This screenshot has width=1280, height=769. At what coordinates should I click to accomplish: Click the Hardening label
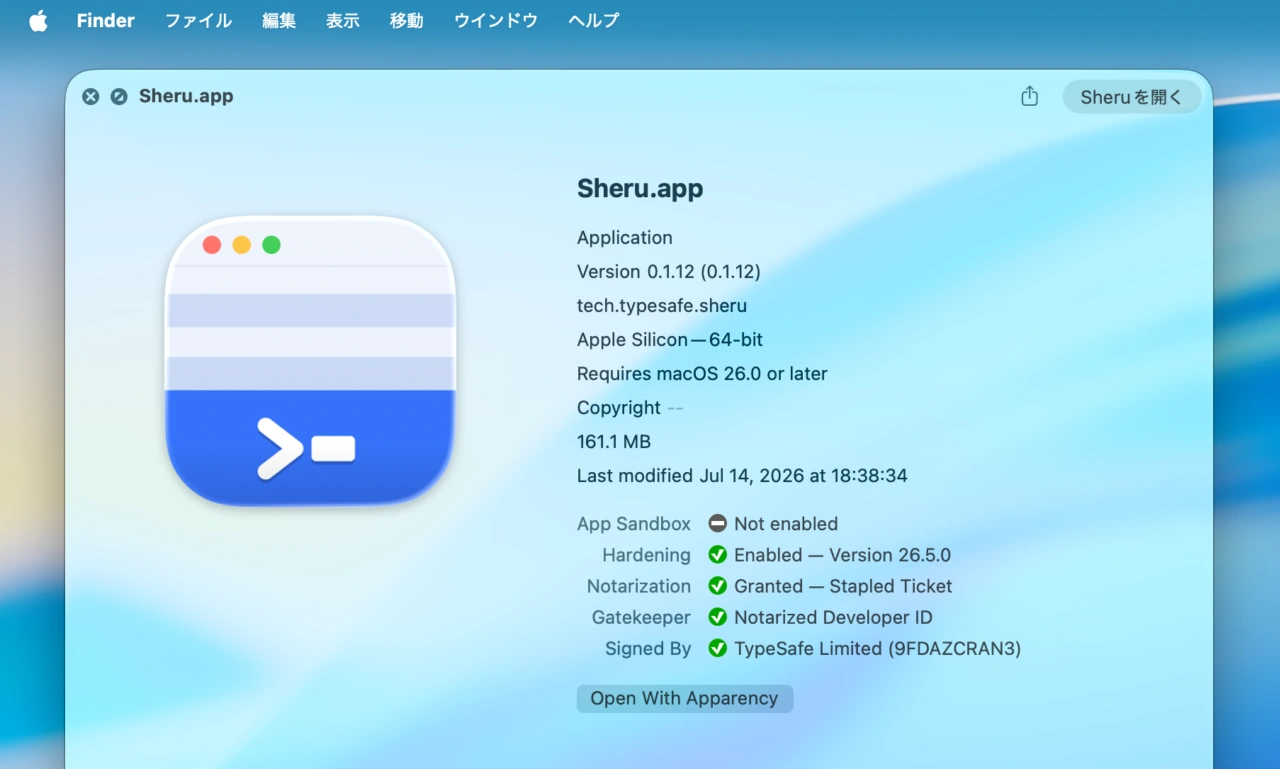click(646, 555)
